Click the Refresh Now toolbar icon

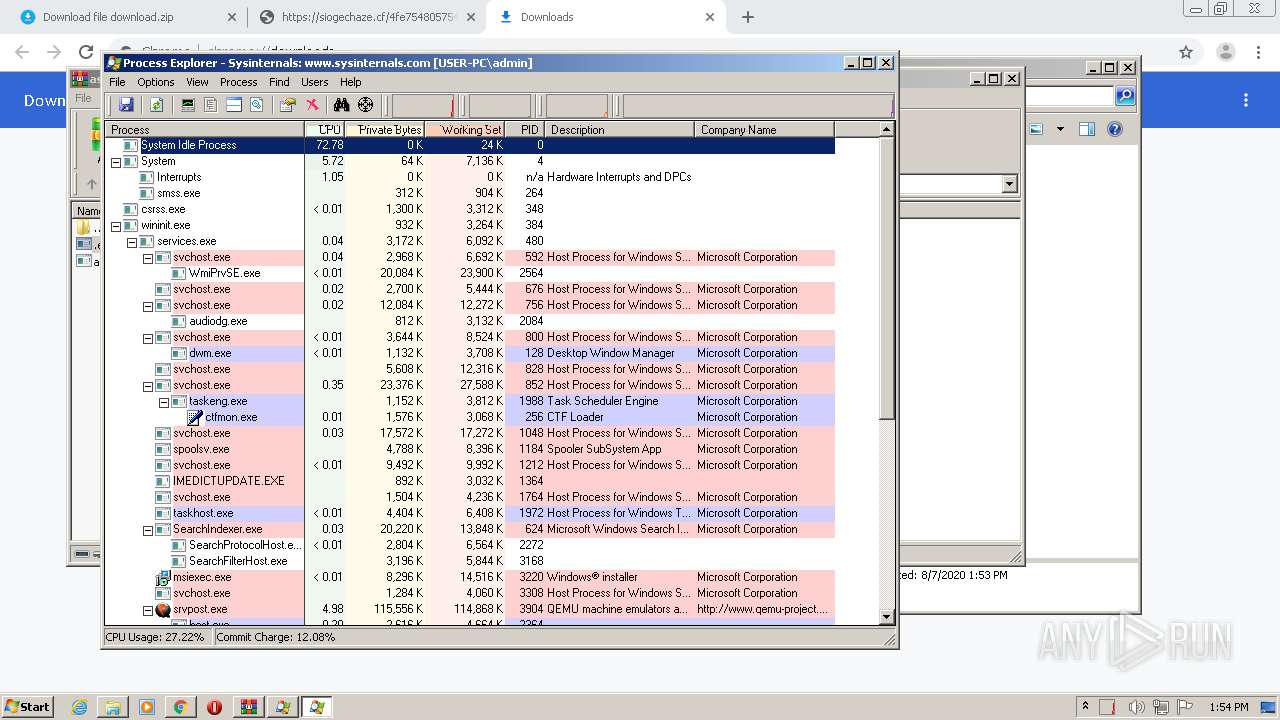[157, 105]
